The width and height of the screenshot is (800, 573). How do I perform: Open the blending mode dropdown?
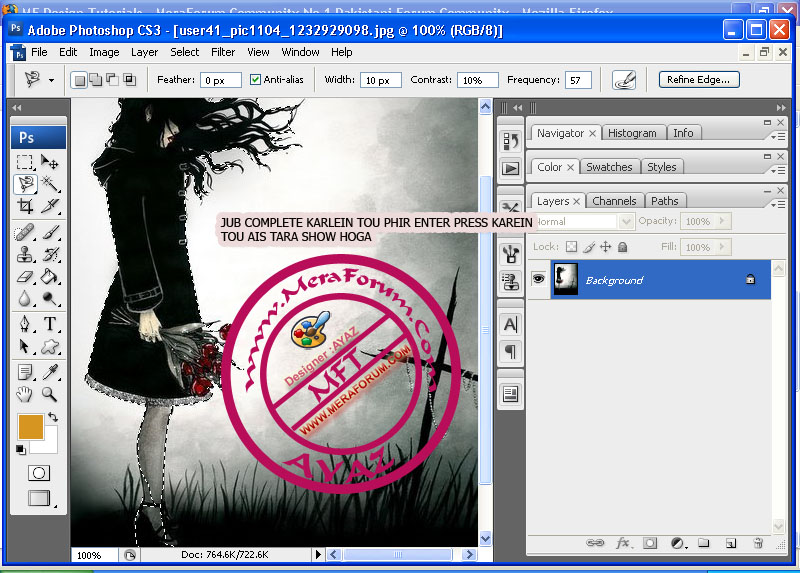pos(626,221)
